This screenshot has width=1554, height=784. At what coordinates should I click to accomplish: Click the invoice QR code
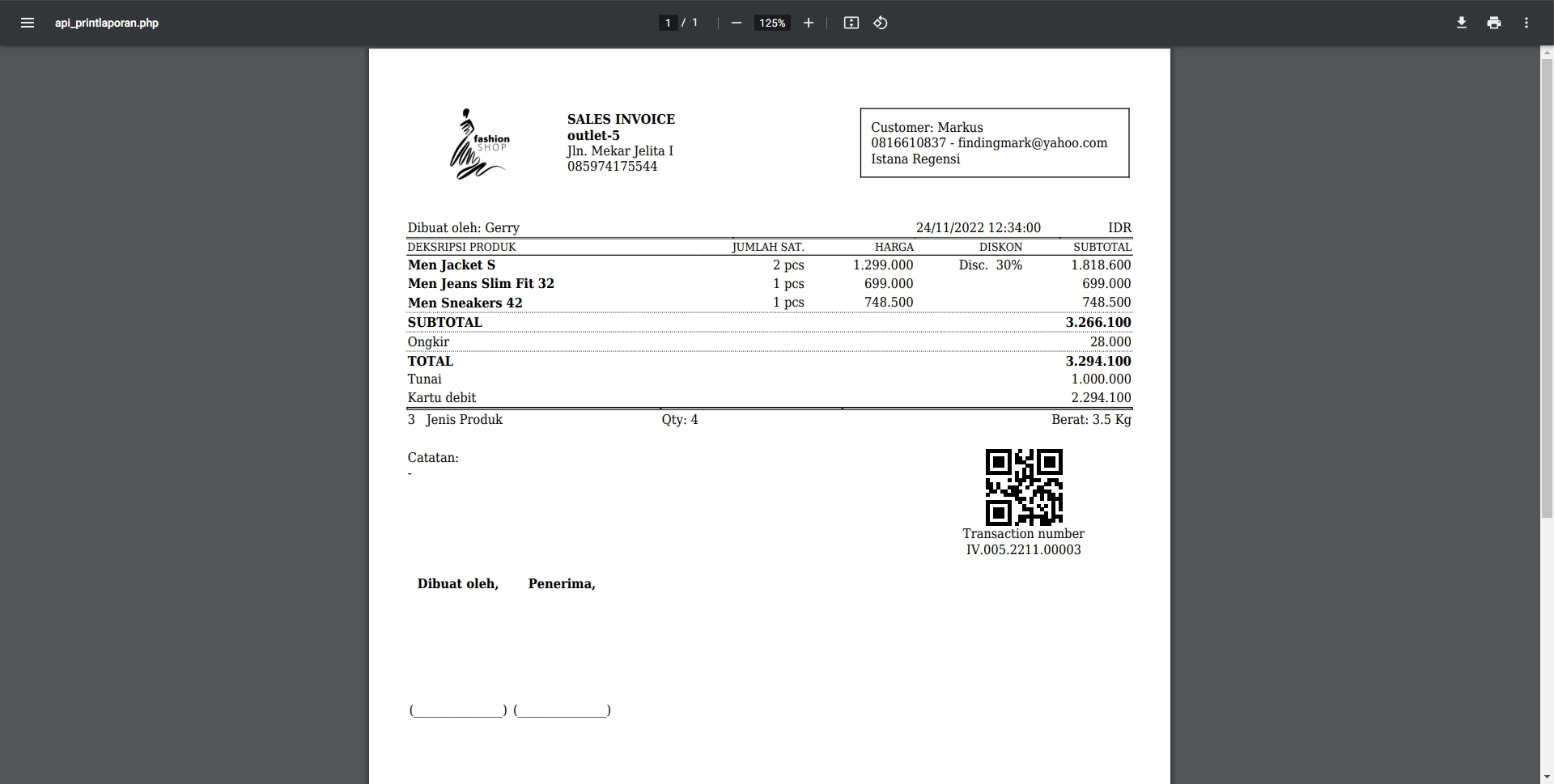1023,487
